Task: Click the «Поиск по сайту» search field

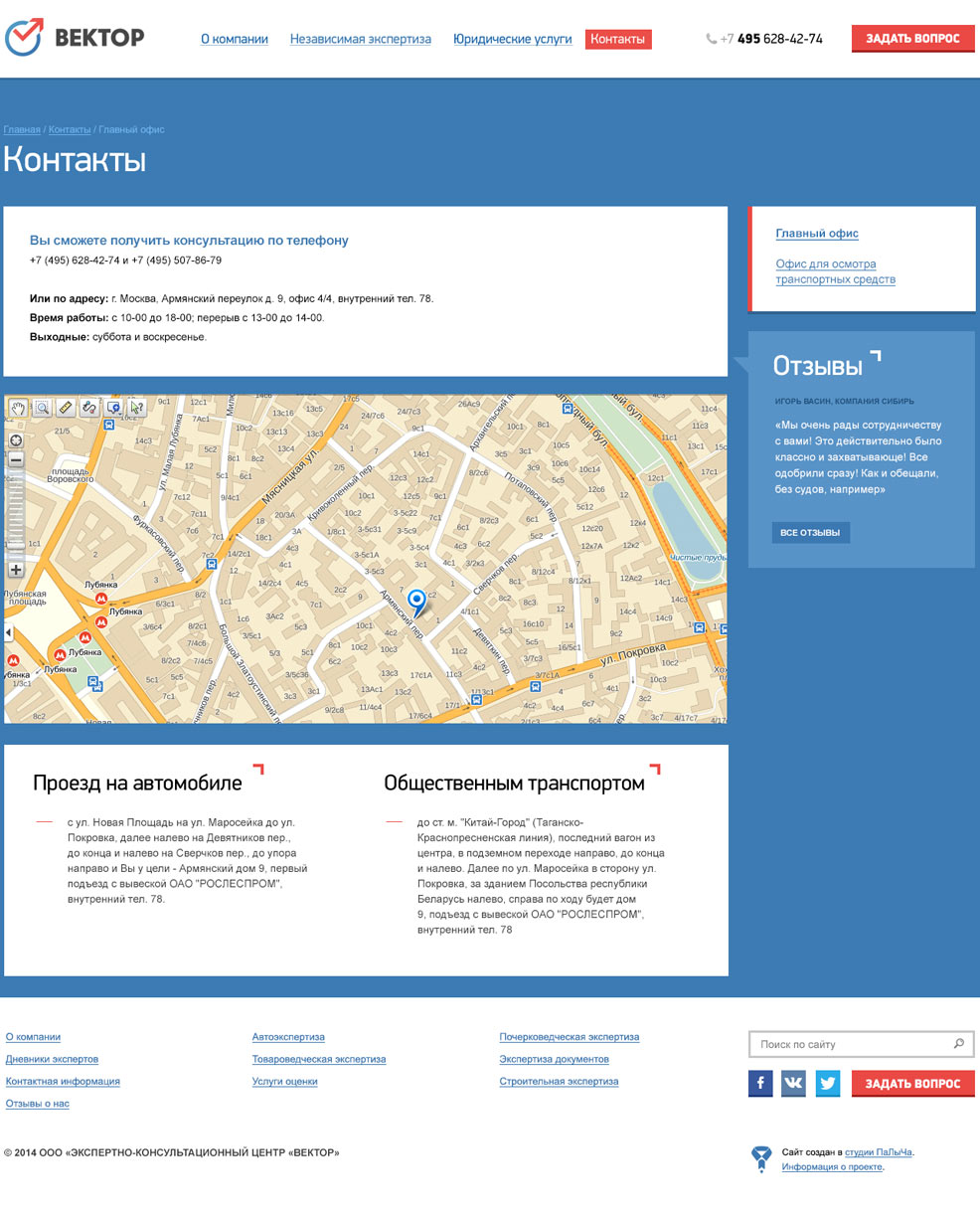Action: click(x=850, y=1044)
